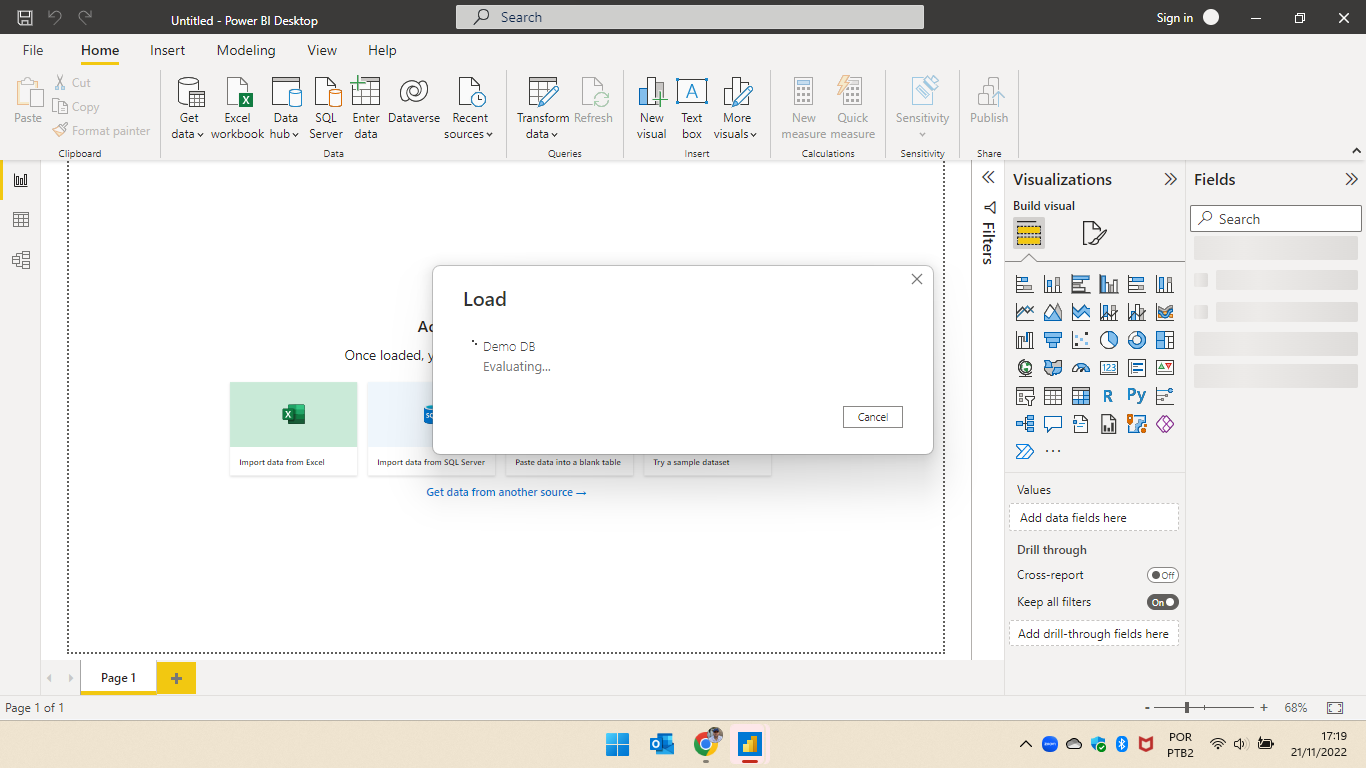Viewport: 1366px width, 768px height.
Task: Click the Enter data ribbon button
Action: (366, 108)
